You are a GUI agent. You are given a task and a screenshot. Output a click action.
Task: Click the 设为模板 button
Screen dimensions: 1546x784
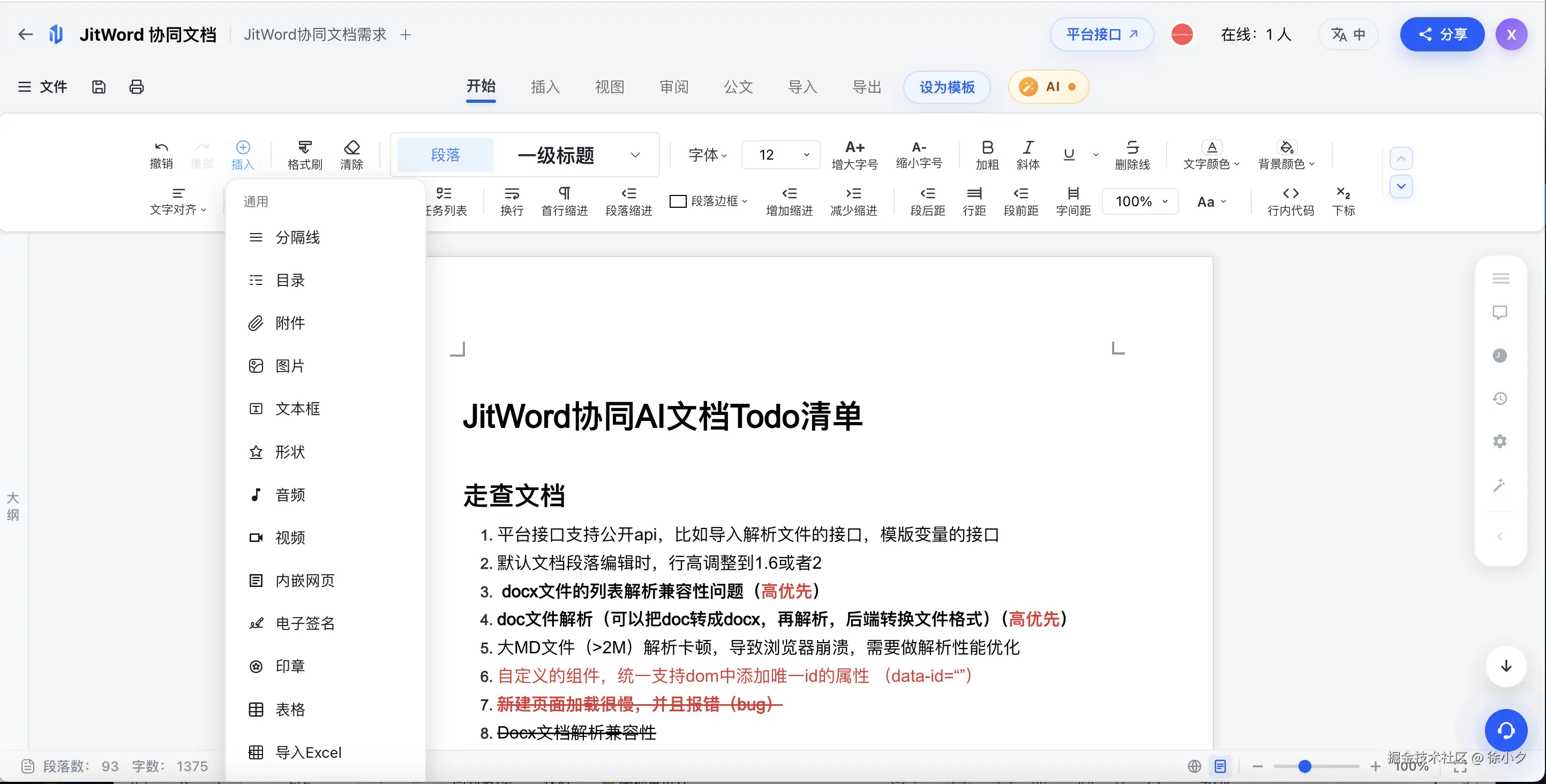[947, 87]
